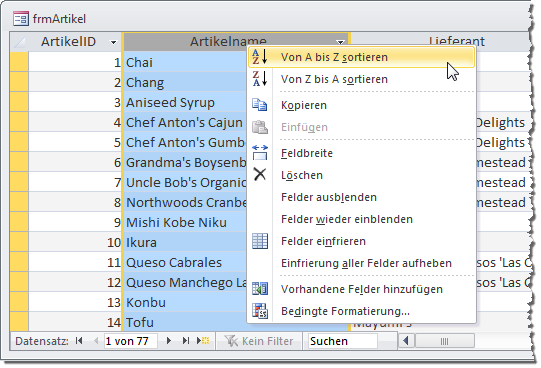Select row selector for Chai record

click(19, 62)
